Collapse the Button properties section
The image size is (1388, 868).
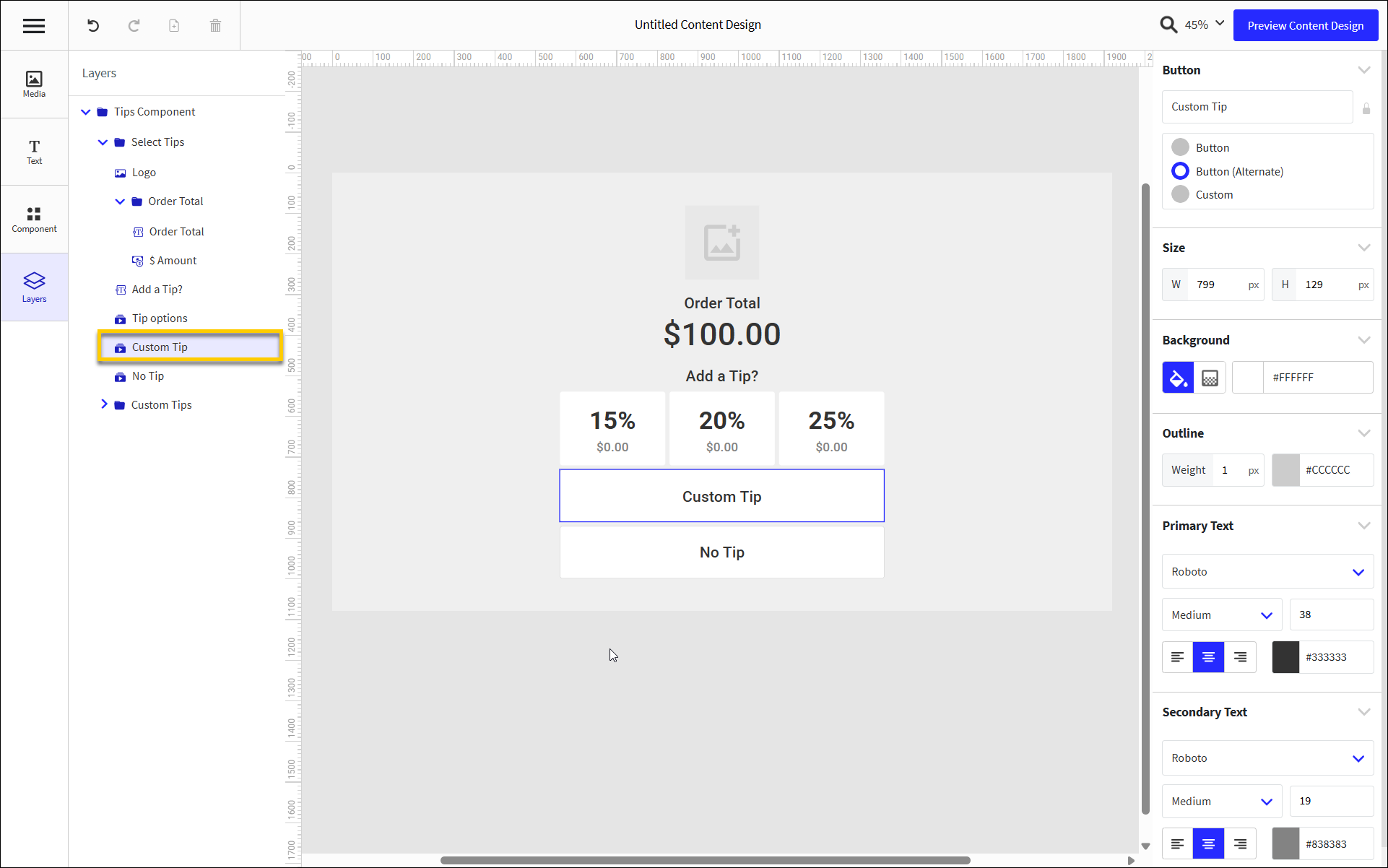(1363, 70)
